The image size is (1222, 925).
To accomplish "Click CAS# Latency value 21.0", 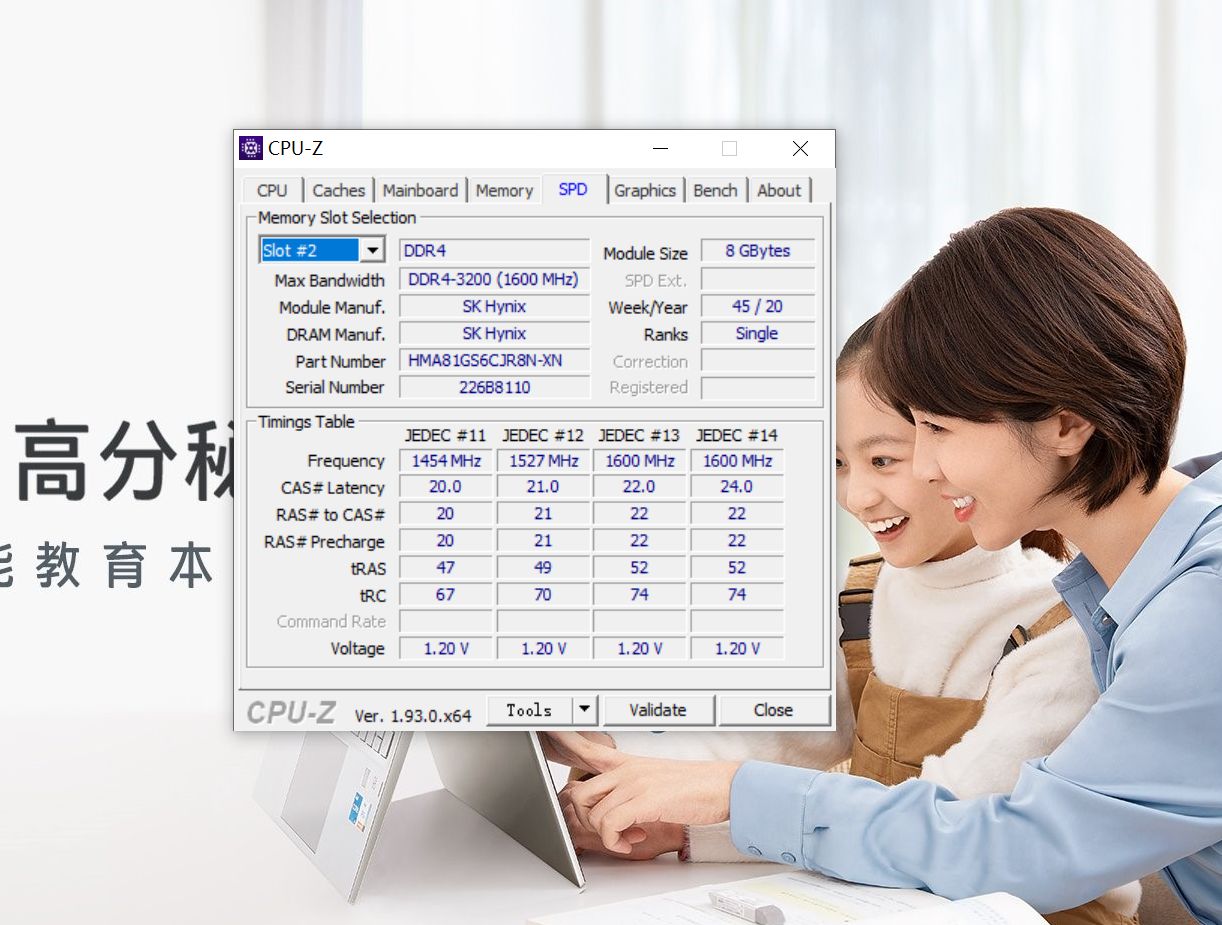I will (543, 487).
